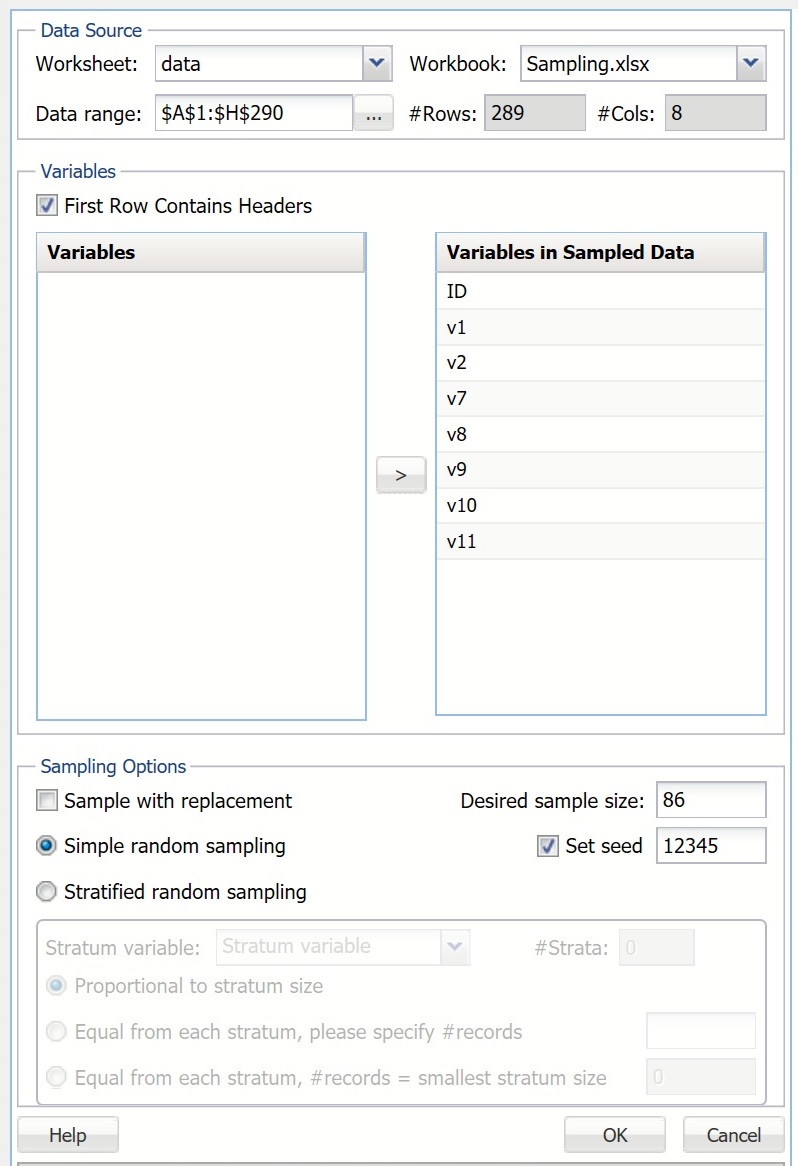Select v11 in the sampled data list
Screen dimensions: 798x1166
click(600, 541)
